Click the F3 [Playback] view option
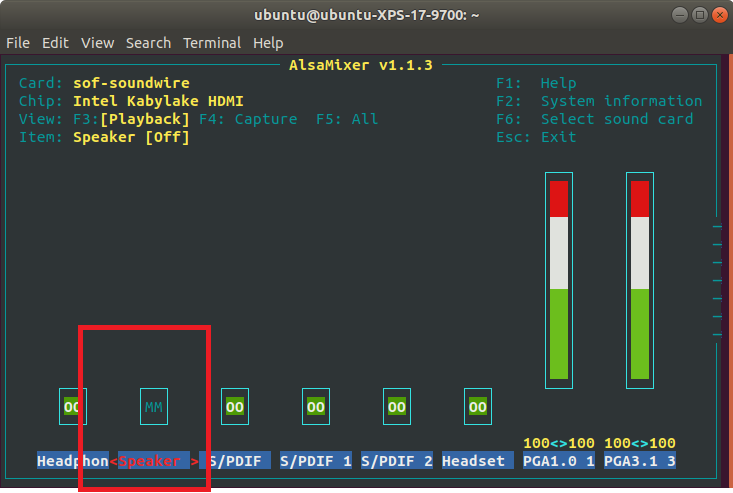The height and width of the screenshot is (493, 733). (x=131, y=119)
